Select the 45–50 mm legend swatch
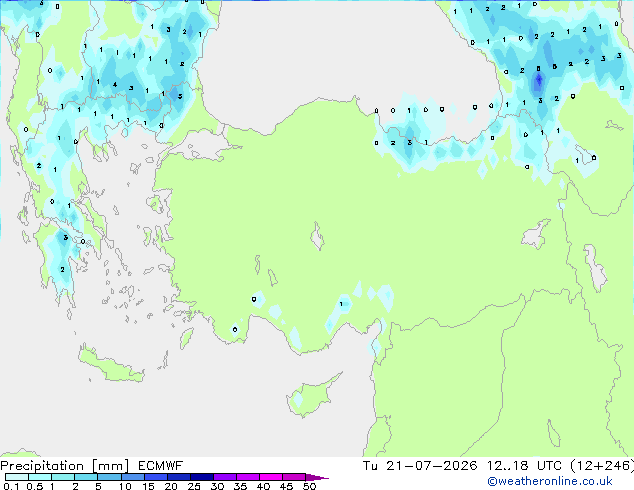Screen dimensions: 634x490 click(294, 477)
